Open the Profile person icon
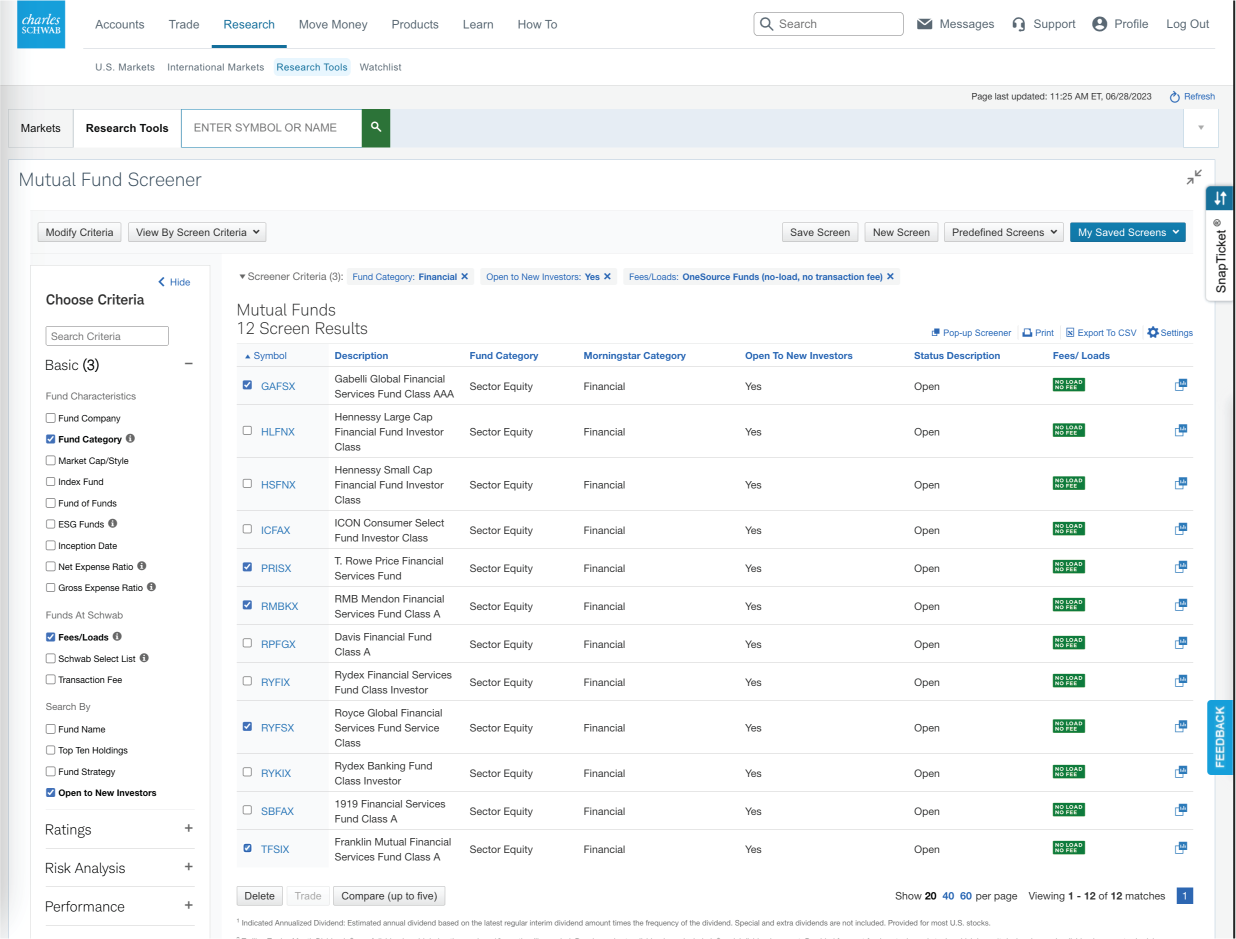Viewport: 1236px width, 939px height. [x=1100, y=24]
